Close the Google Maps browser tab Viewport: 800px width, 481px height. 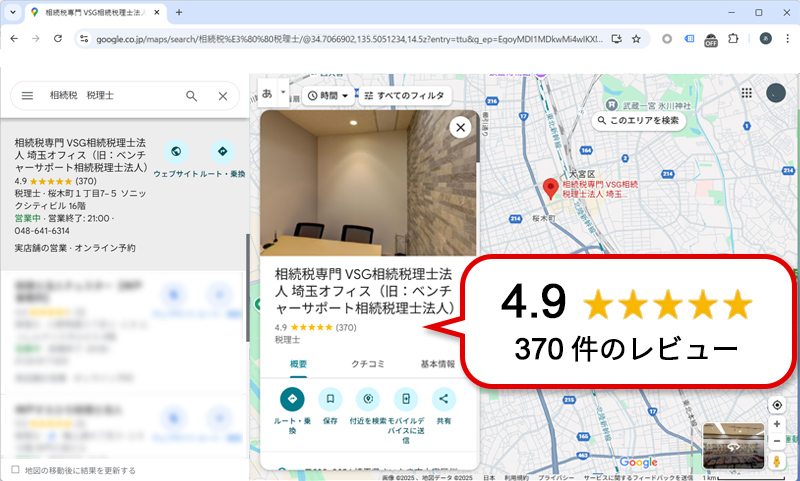point(158,12)
